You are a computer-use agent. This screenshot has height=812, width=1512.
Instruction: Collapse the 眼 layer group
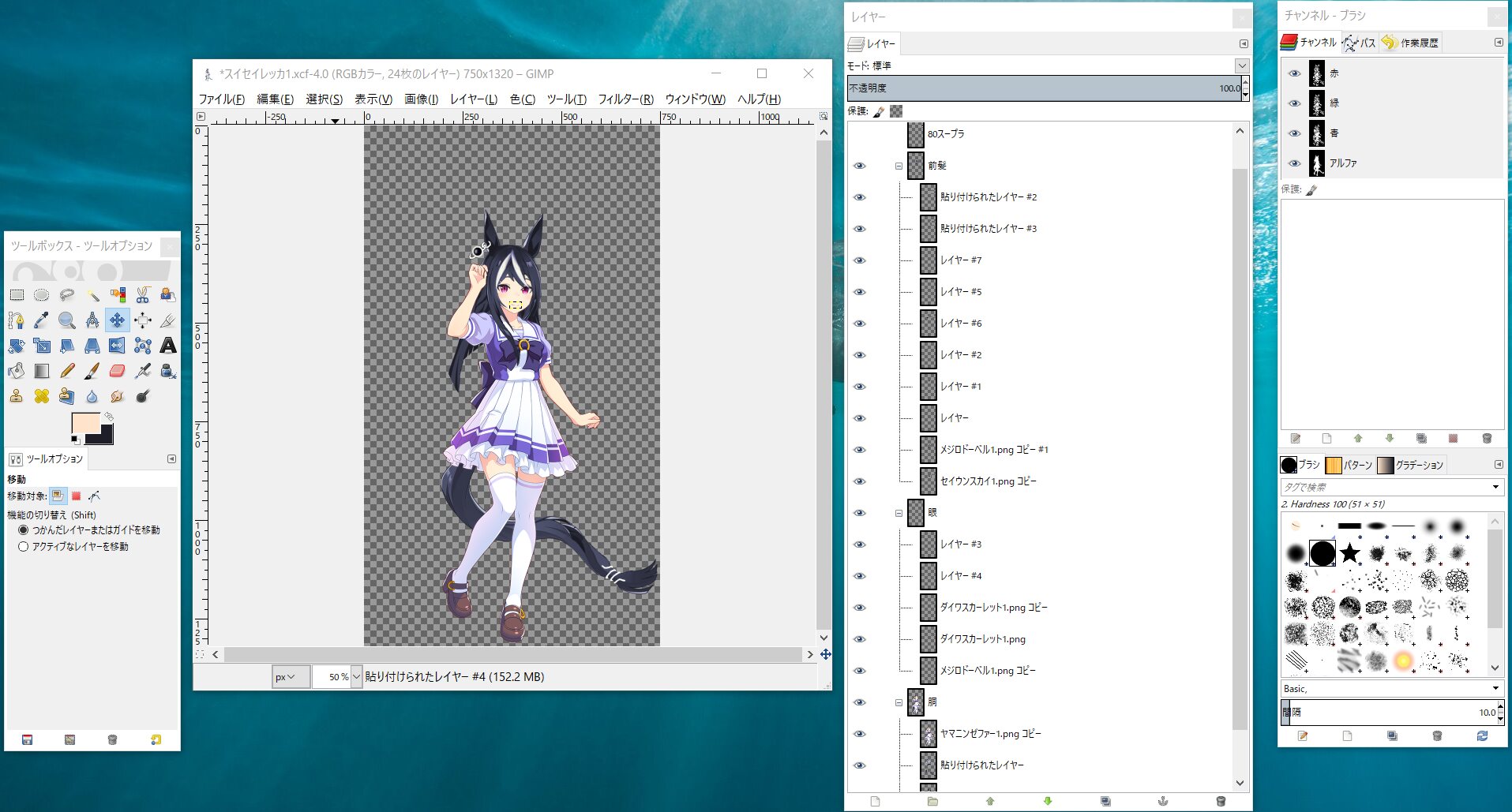point(899,513)
